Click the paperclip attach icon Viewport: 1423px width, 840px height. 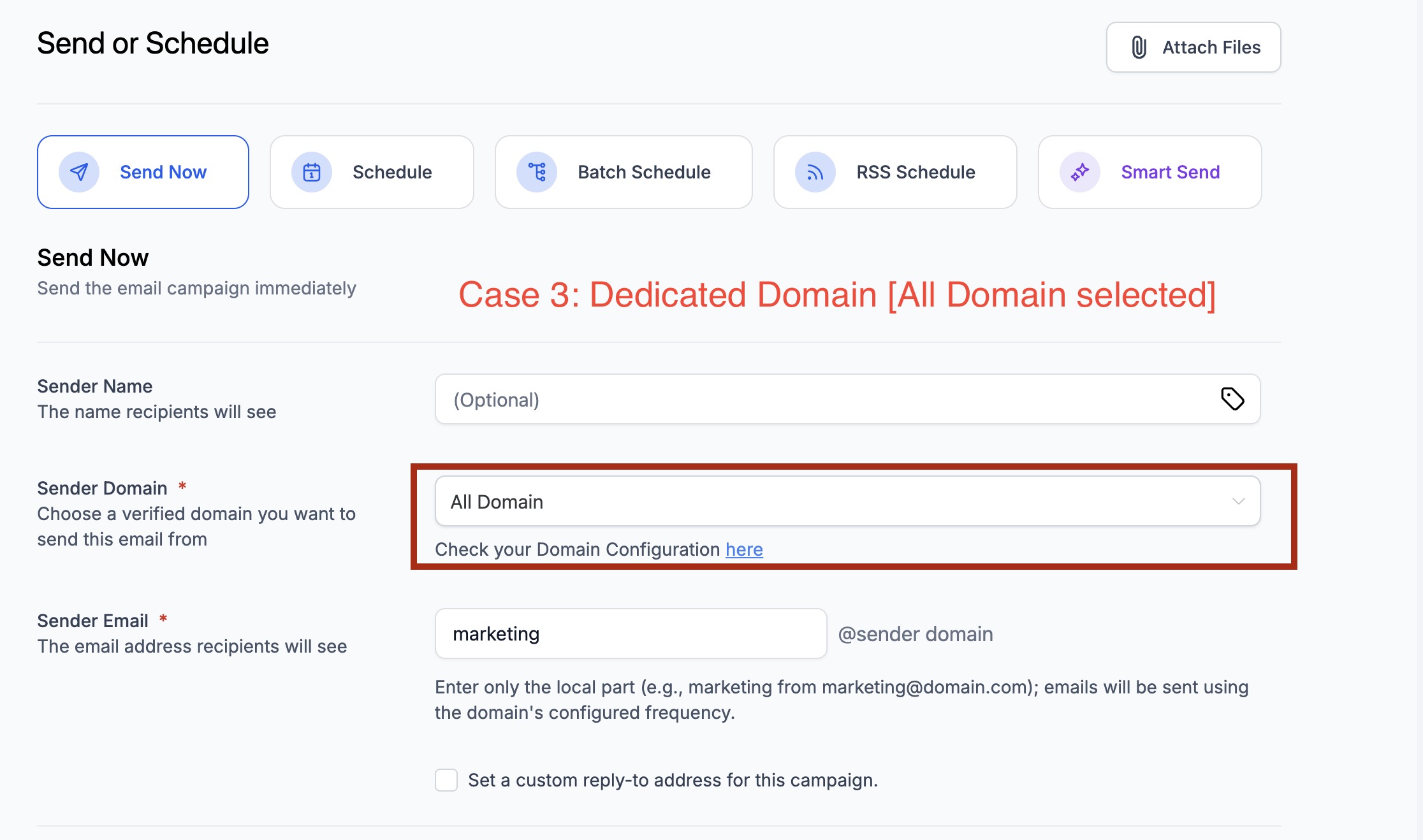click(1139, 47)
